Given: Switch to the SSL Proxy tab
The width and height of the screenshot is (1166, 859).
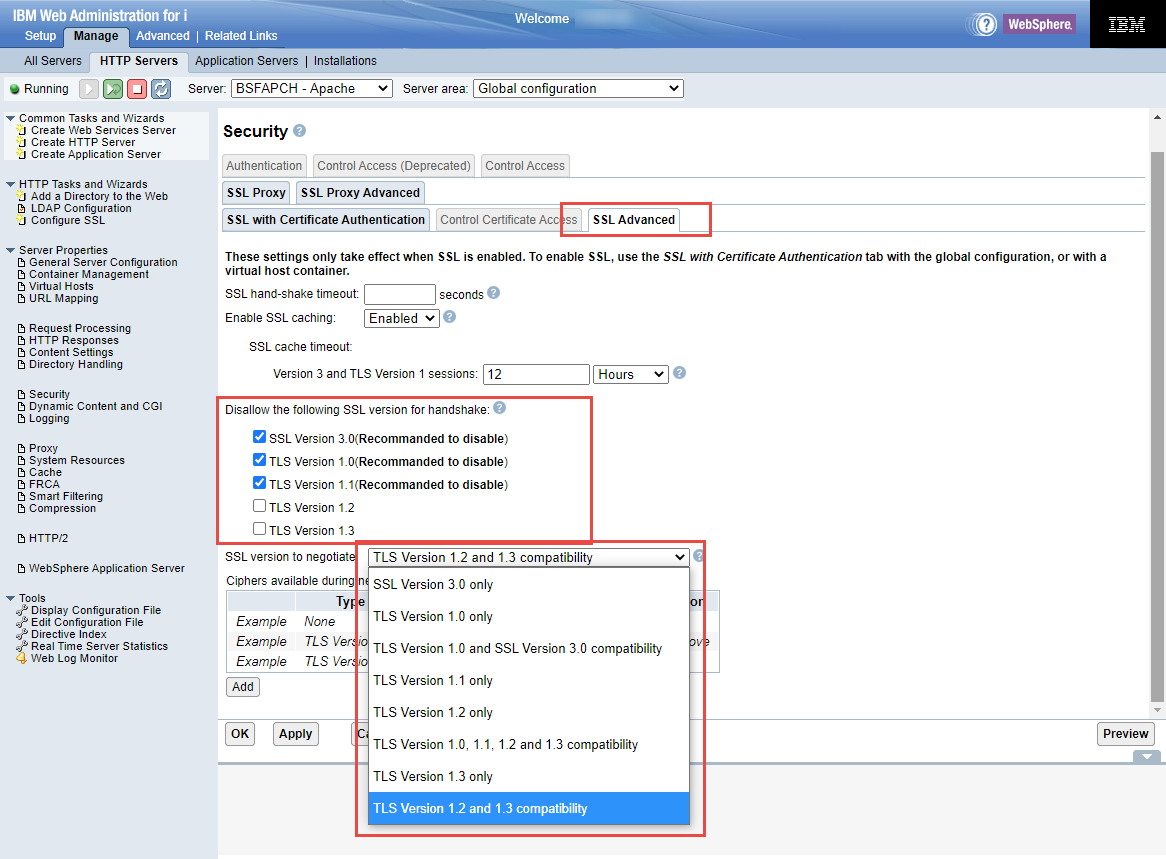Looking at the screenshot, I should (255, 192).
